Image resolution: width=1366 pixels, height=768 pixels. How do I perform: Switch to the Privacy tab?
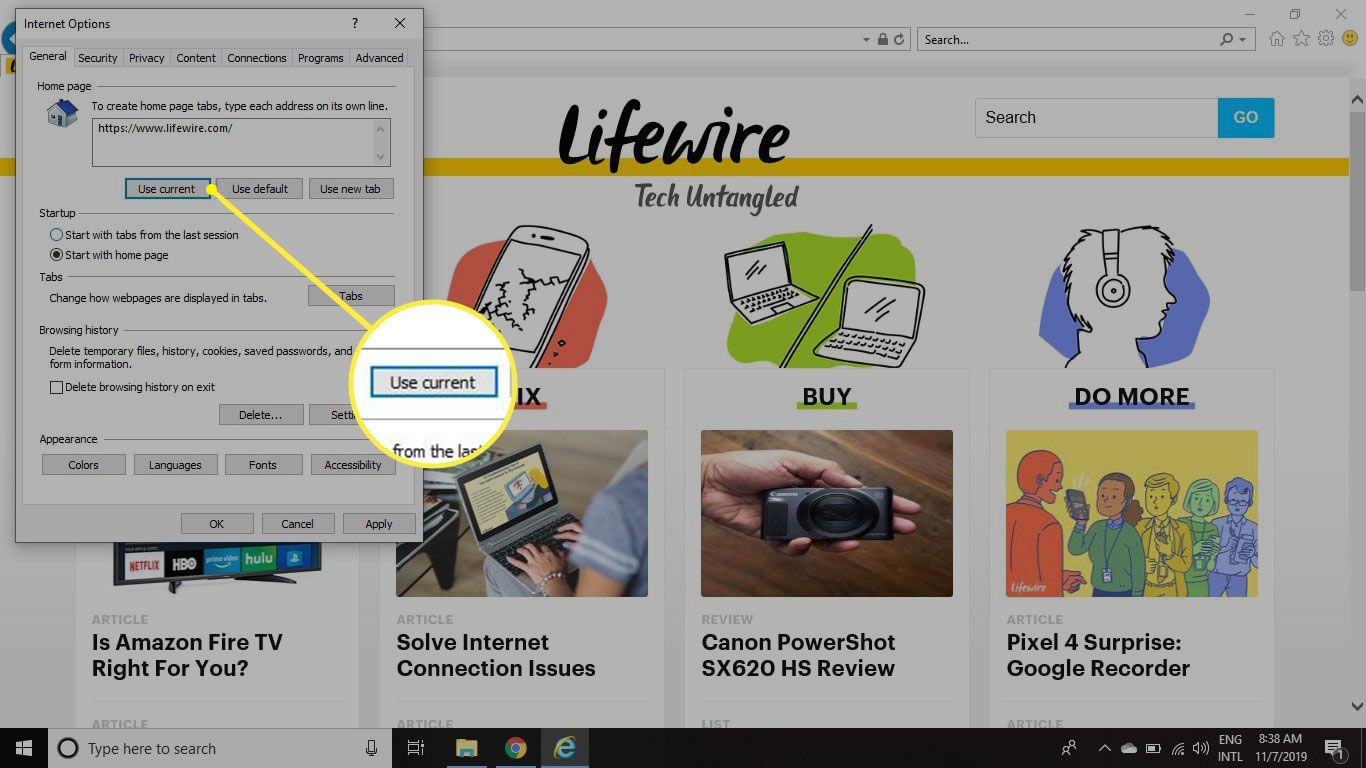click(147, 58)
